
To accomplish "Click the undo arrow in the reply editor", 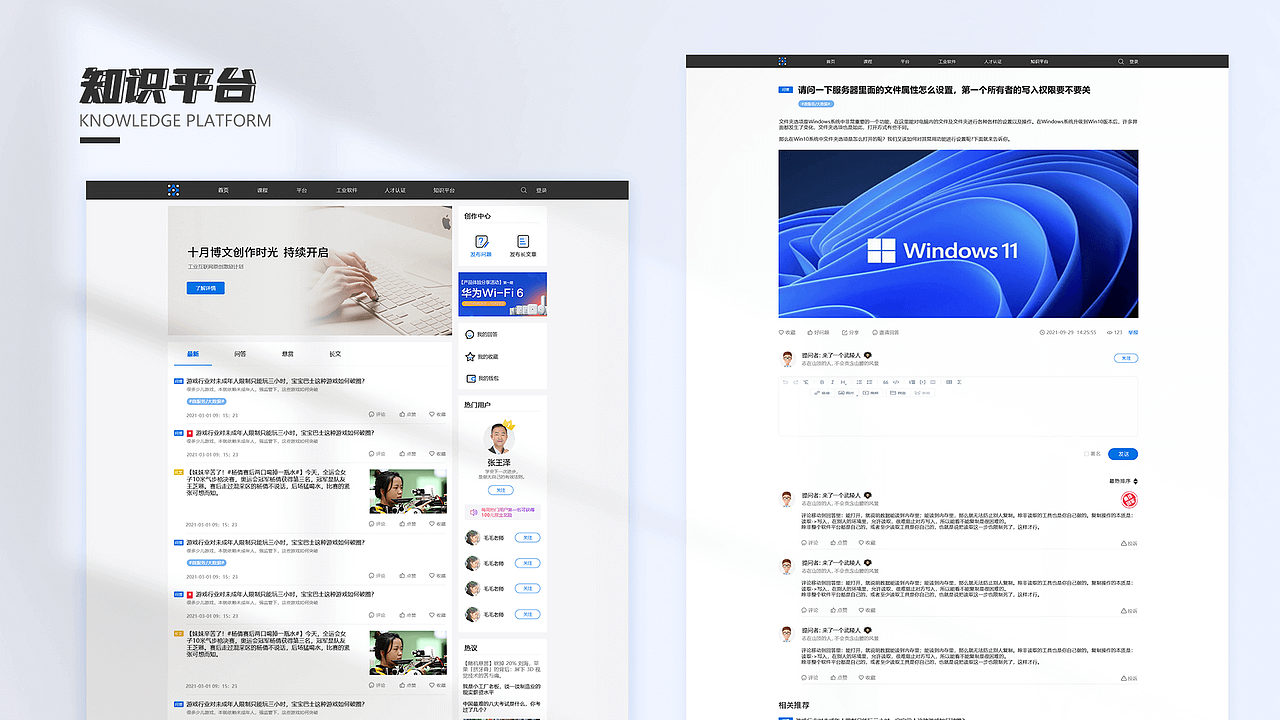I will pos(784,382).
